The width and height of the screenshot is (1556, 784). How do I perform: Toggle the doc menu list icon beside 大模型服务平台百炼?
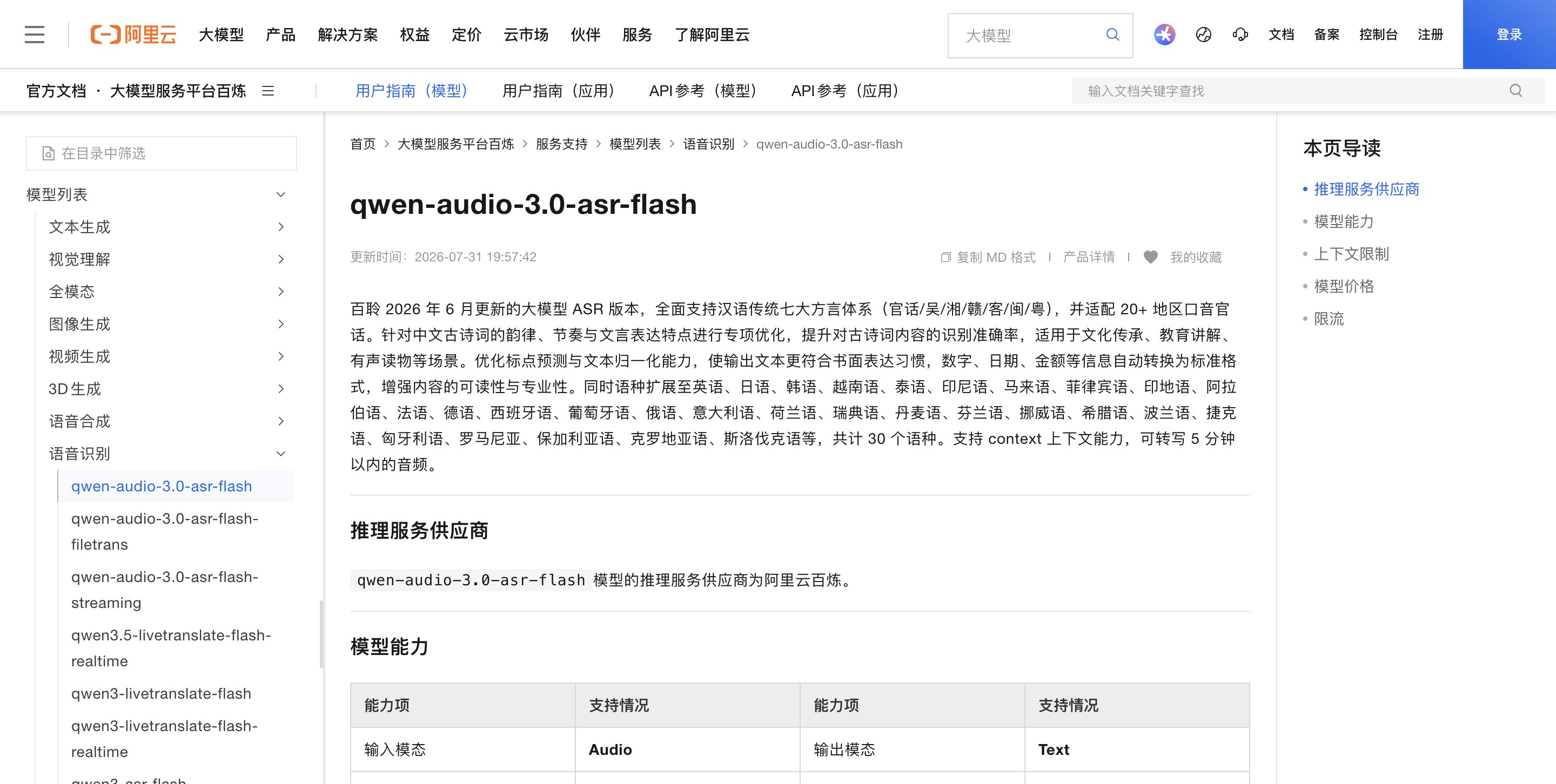point(267,91)
